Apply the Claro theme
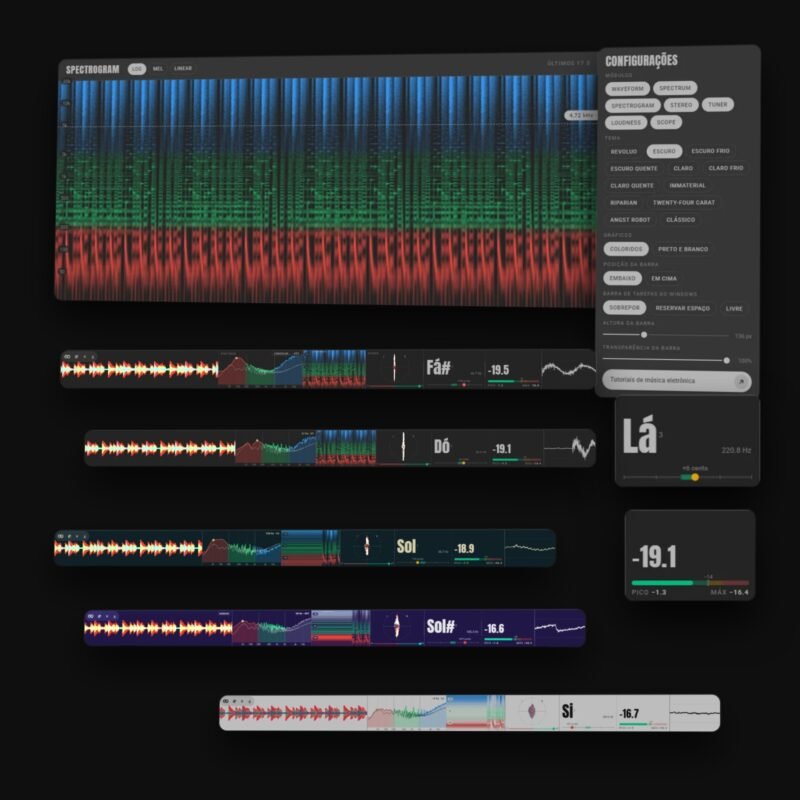The image size is (800, 800). click(683, 168)
